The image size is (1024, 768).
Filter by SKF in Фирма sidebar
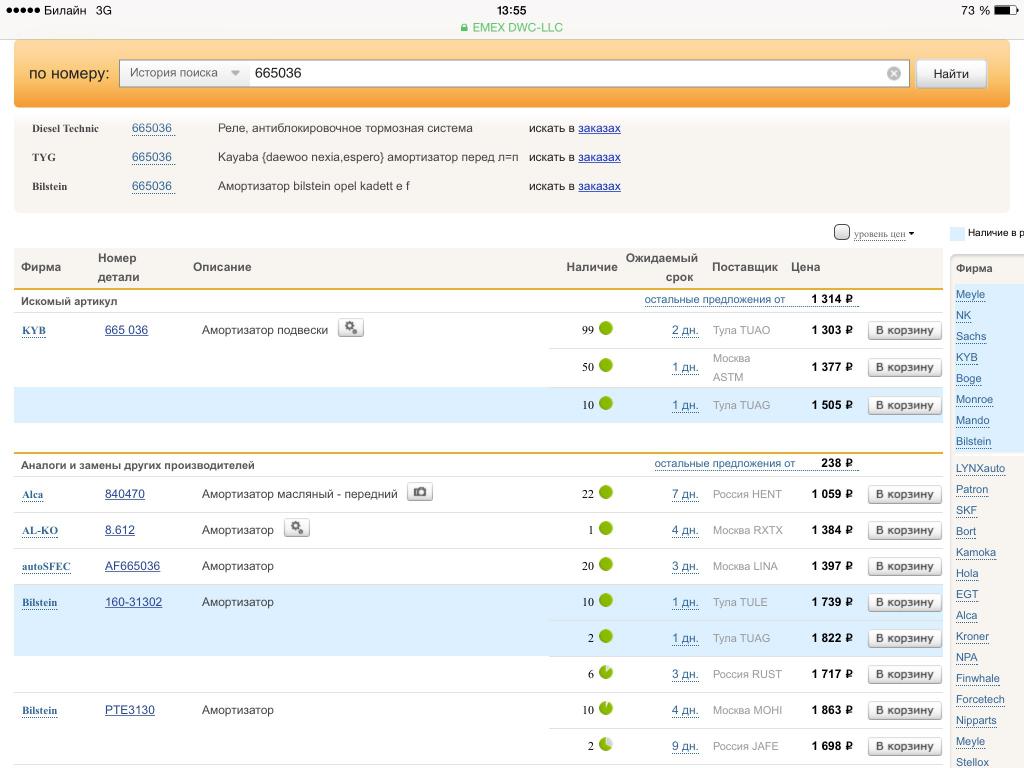coord(966,510)
